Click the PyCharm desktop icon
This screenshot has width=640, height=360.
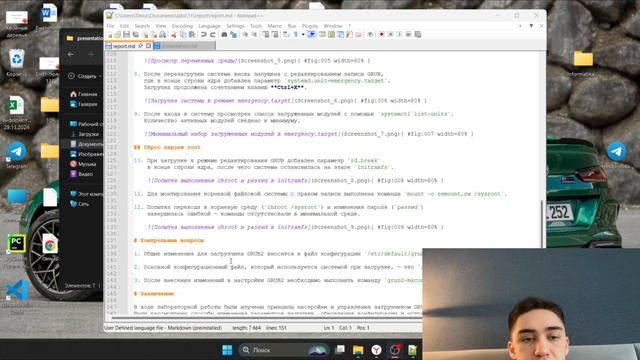click(16, 244)
